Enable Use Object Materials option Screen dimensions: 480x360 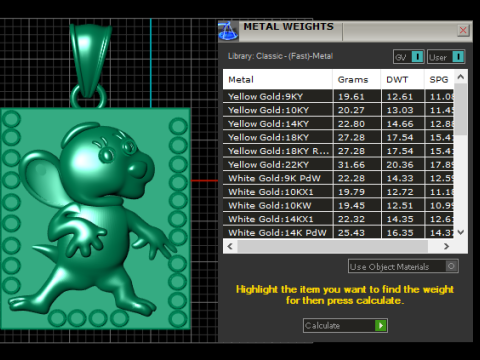(403, 266)
